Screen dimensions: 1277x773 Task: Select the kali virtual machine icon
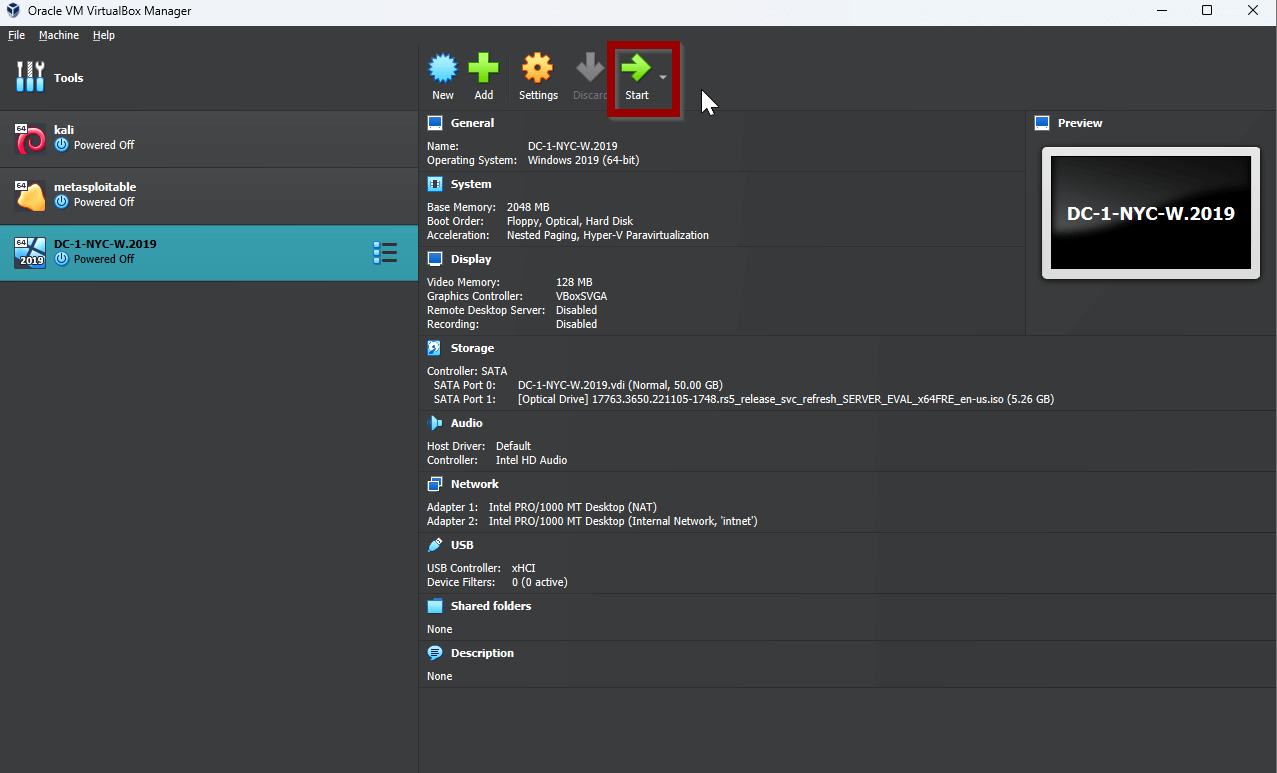[x=31, y=138]
